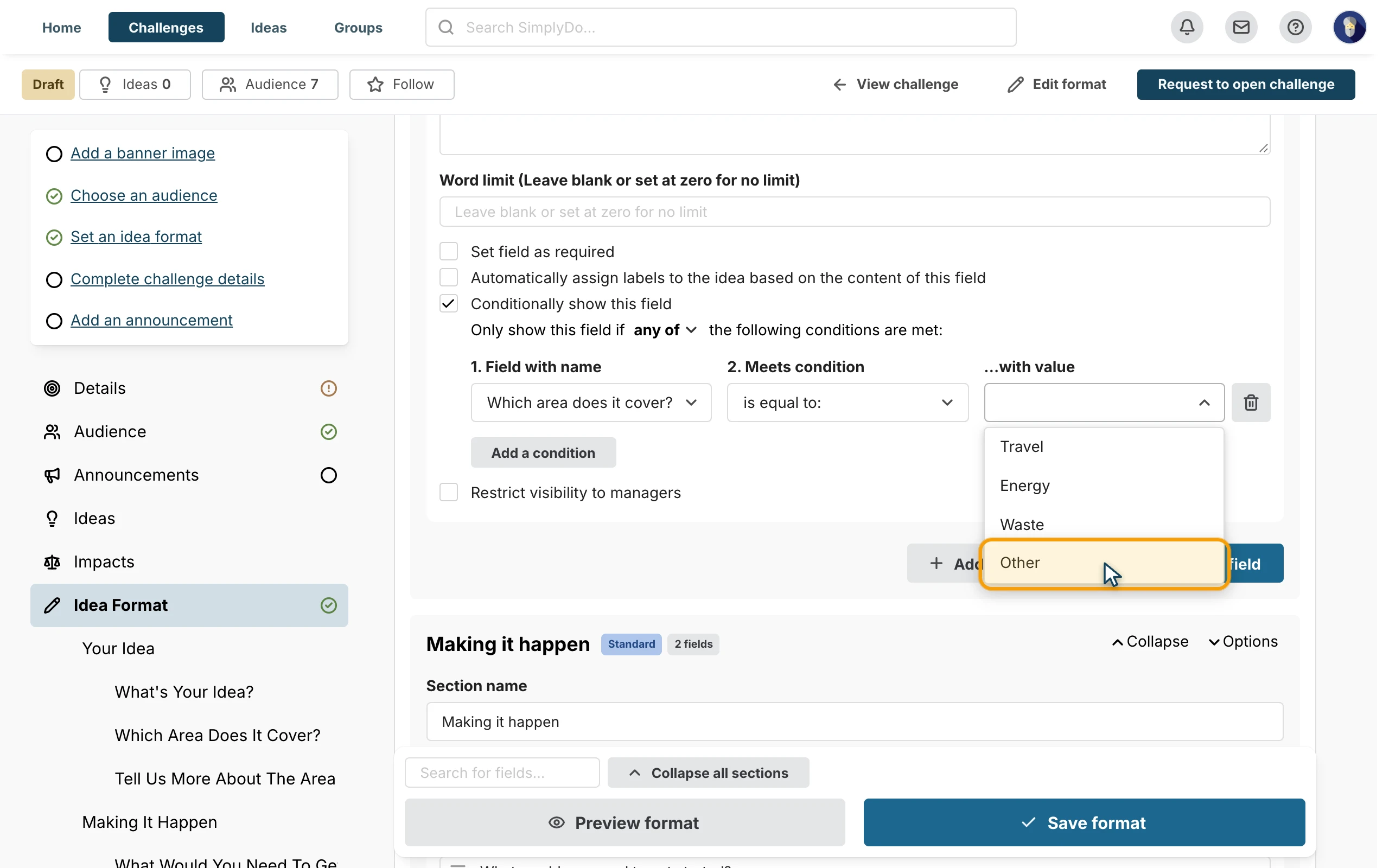This screenshot has height=868, width=1389.
Task: Select 'Other' in the value list
Action: 1104,563
